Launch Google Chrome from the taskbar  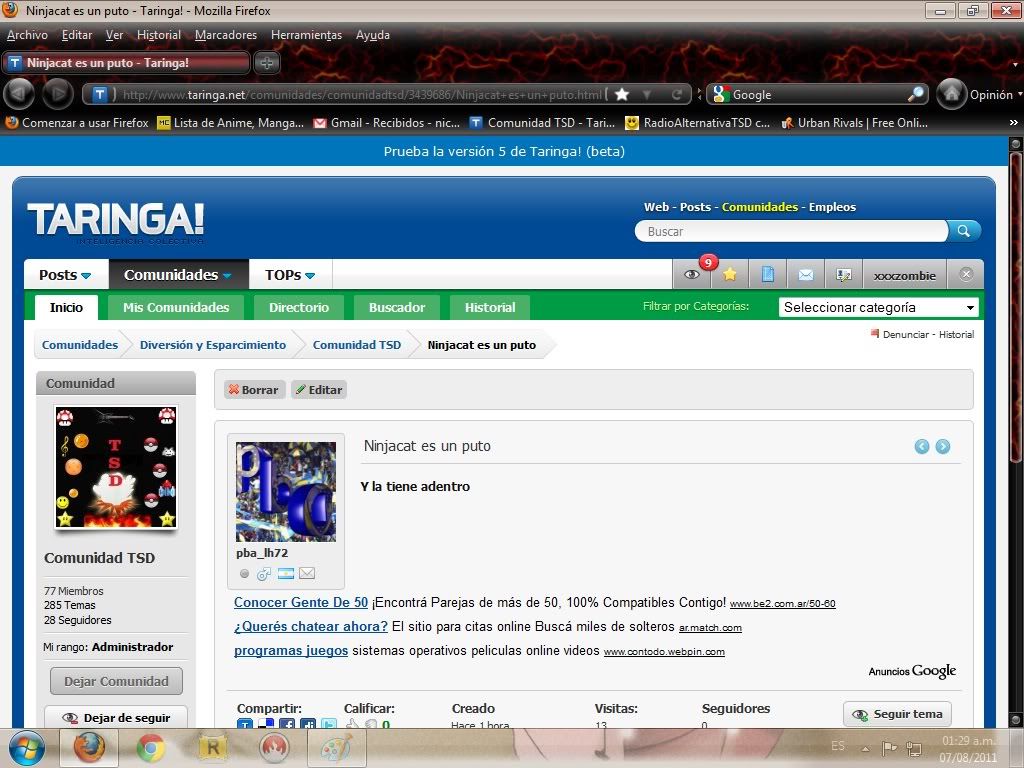pos(150,747)
